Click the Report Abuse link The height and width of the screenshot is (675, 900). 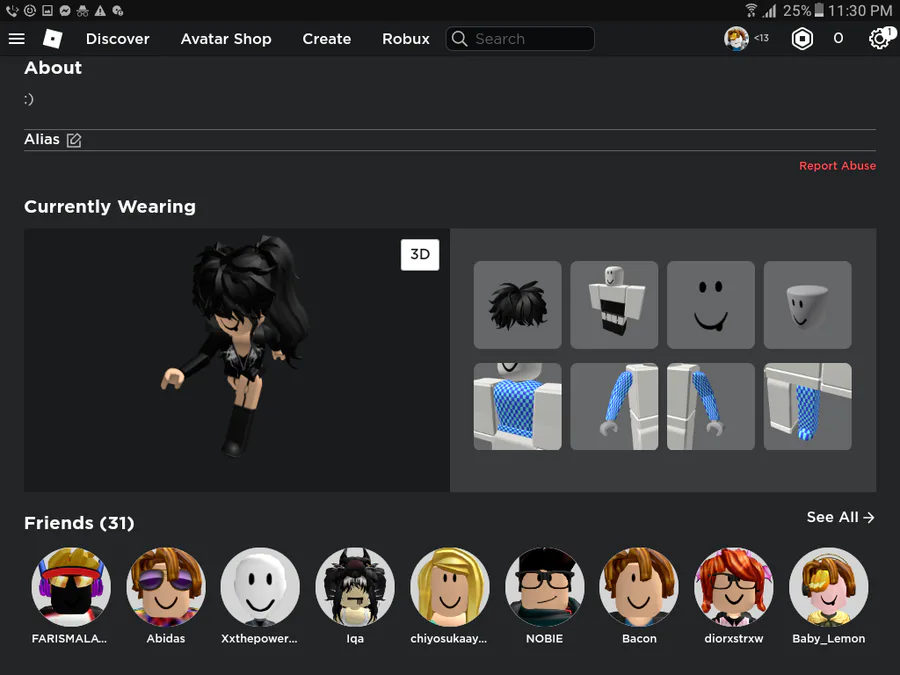837,166
